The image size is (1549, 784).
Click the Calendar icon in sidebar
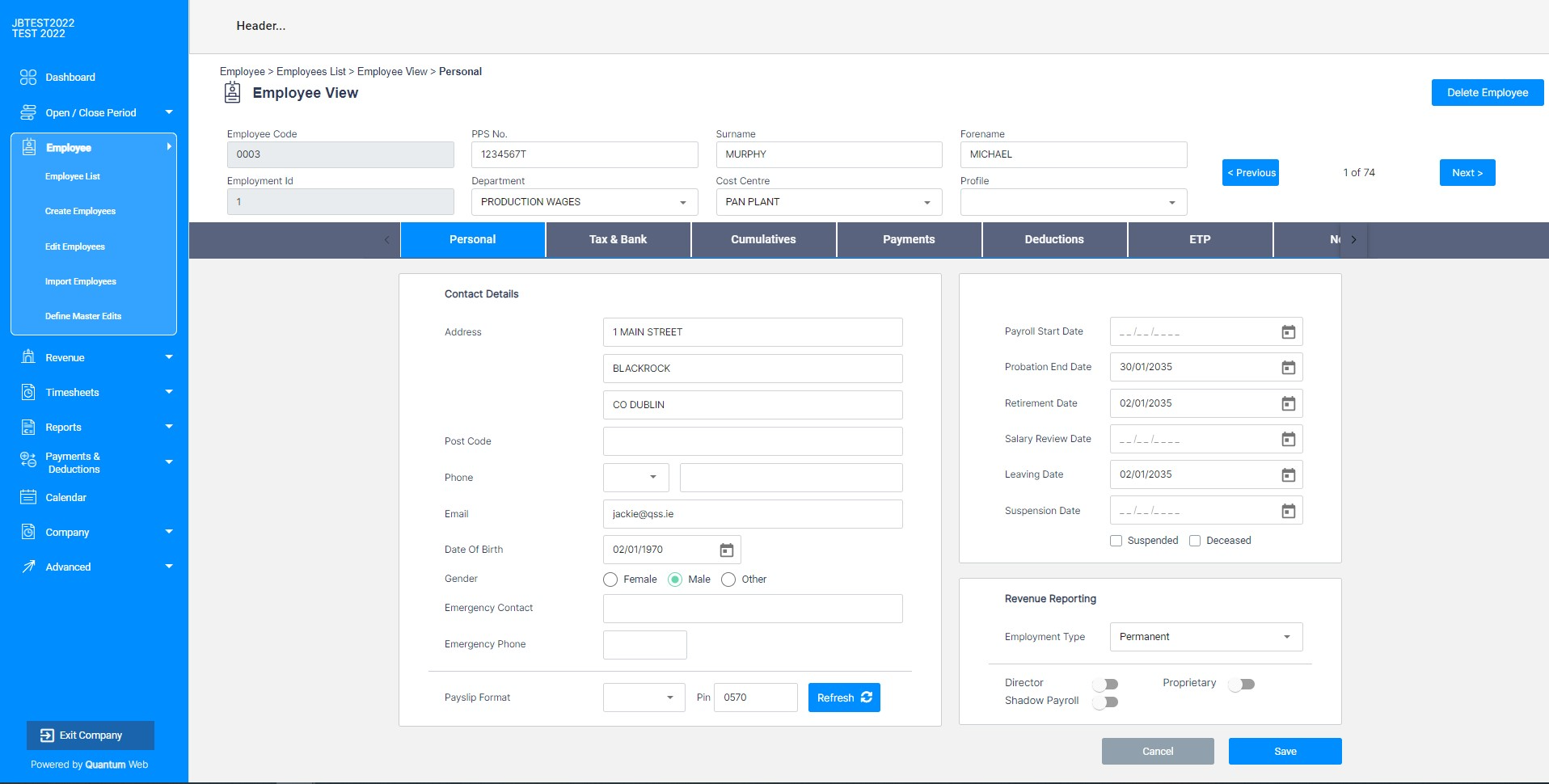[x=28, y=497]
